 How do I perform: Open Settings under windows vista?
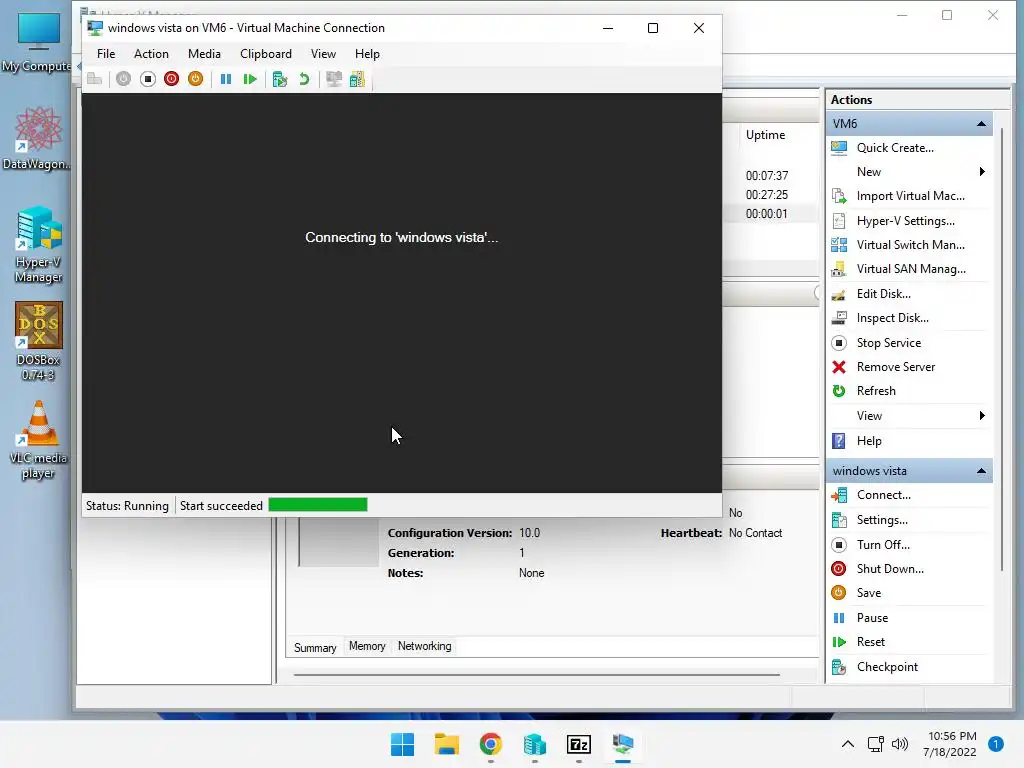coord(882,520)
